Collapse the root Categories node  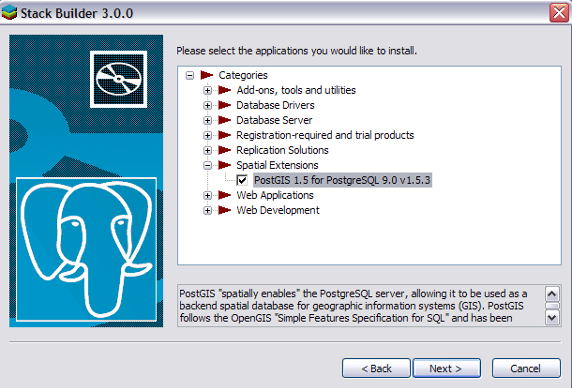(190, 75)
